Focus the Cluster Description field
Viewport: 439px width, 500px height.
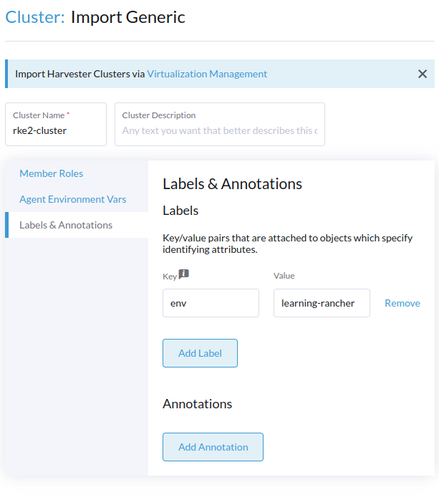pos(220,124)
